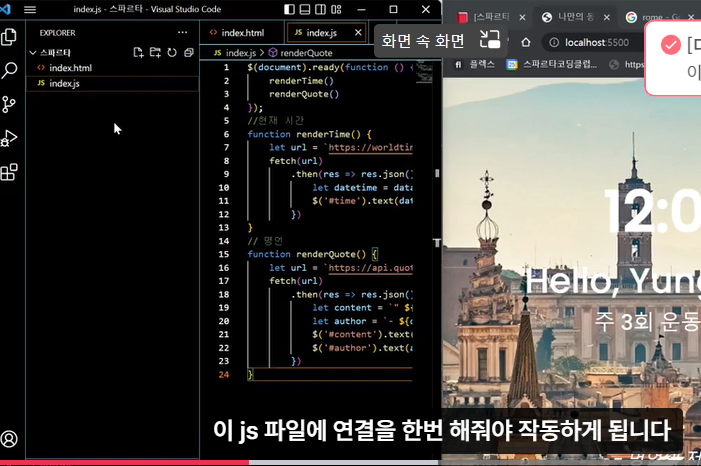Click the api.quot URL on line 16
The height and width of the screenshot is (466, 701).
click(x=371, y=268)
